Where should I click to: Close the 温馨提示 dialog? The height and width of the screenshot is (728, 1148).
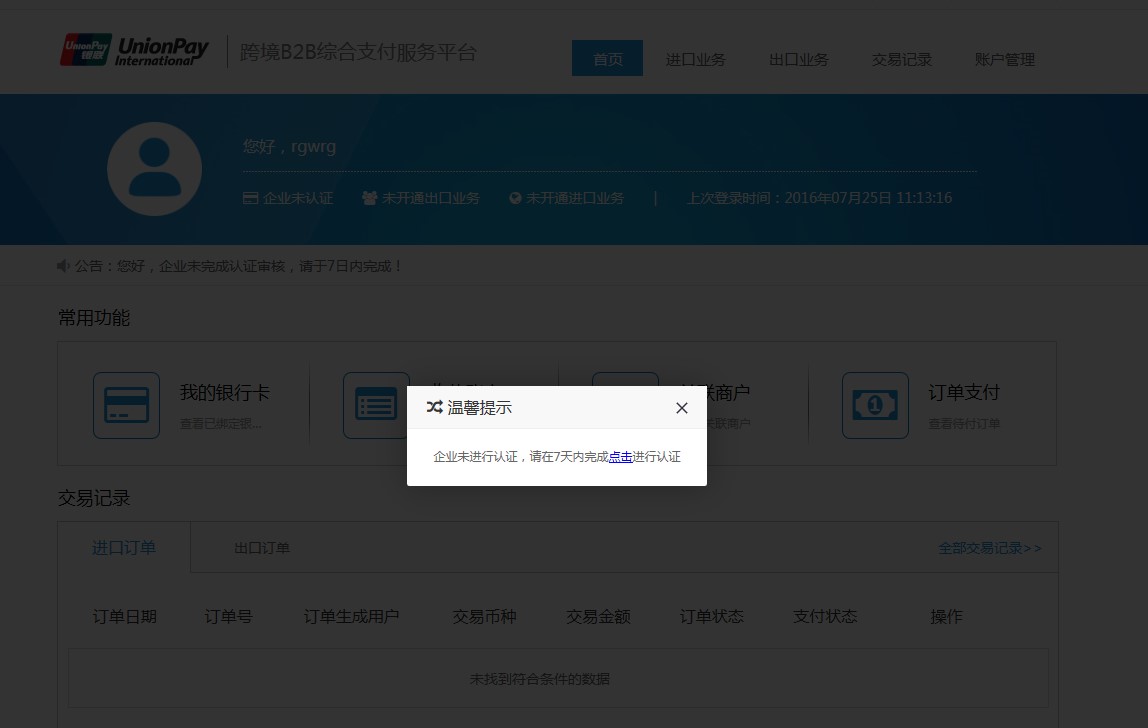pos(682,408)
